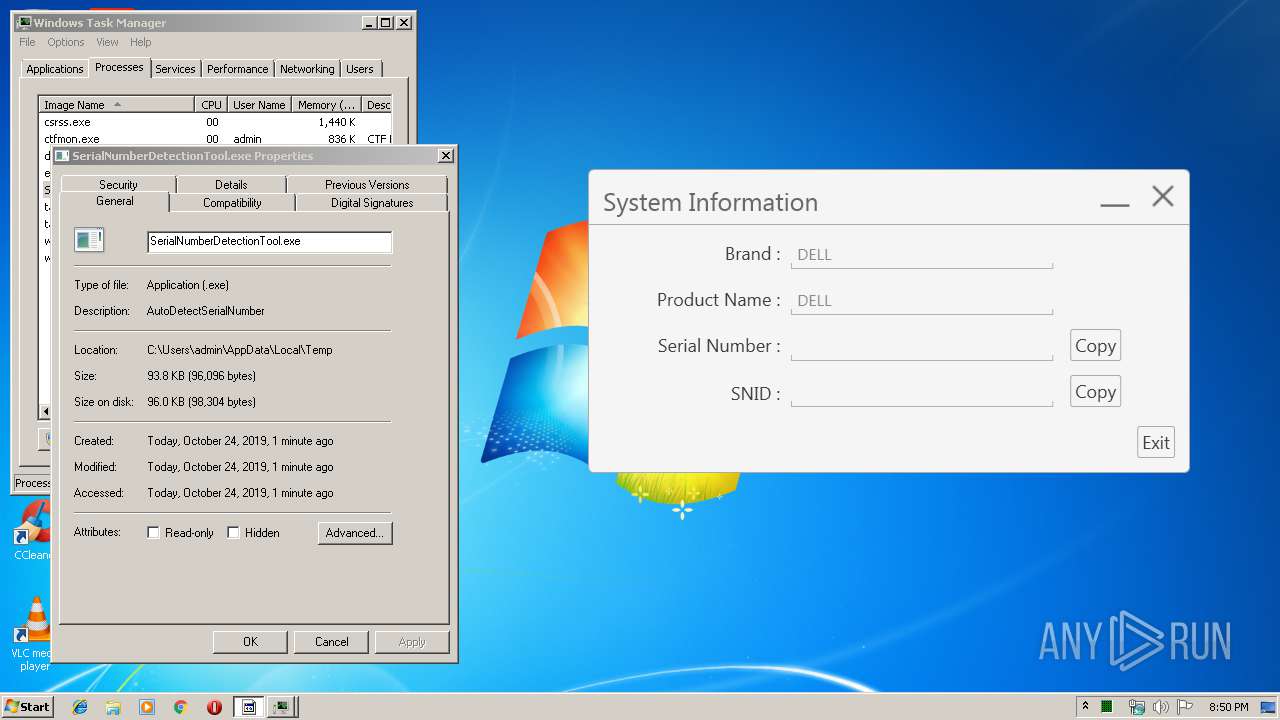The height and width of the screenshot is (720, 1280).
Task: Open the Digital Signatures tab in Properties
Action: (372, 203)
